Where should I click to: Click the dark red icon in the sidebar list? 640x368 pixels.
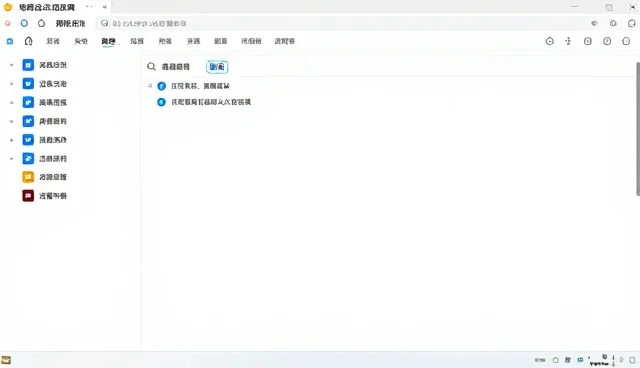(x=28, y=196)
